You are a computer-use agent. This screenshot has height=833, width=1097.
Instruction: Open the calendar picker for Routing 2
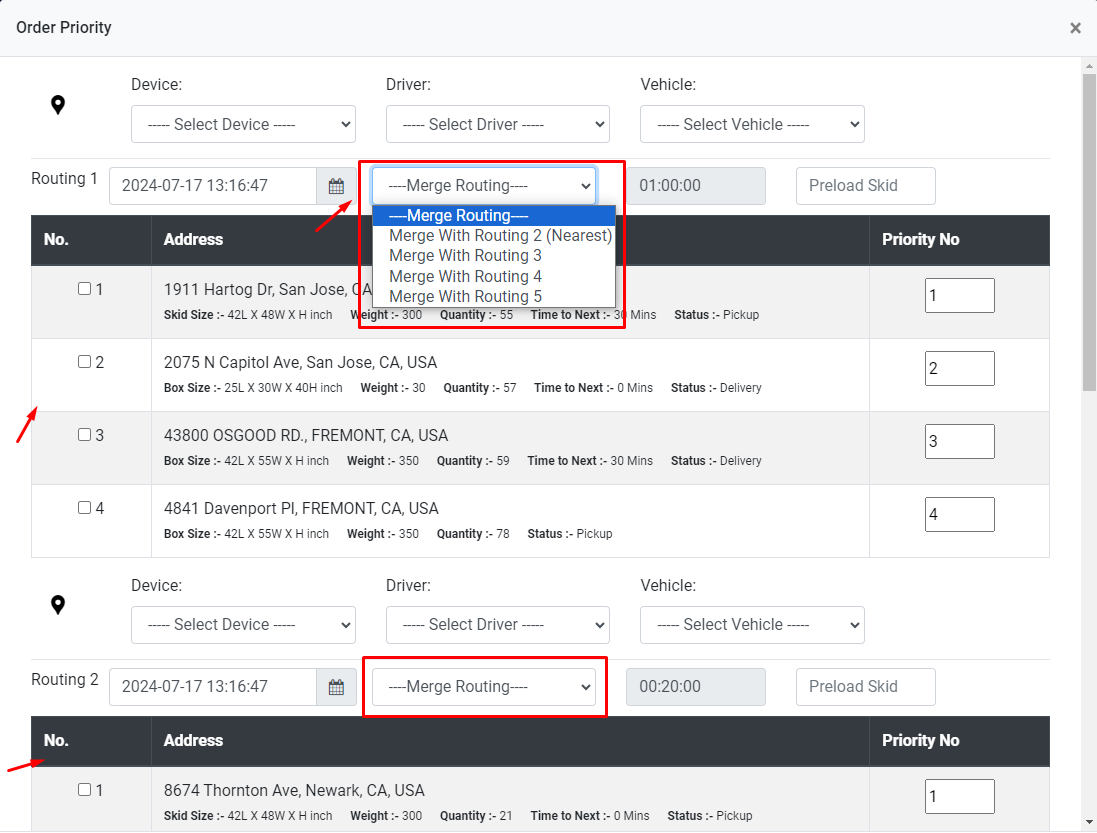click(337, 687)
